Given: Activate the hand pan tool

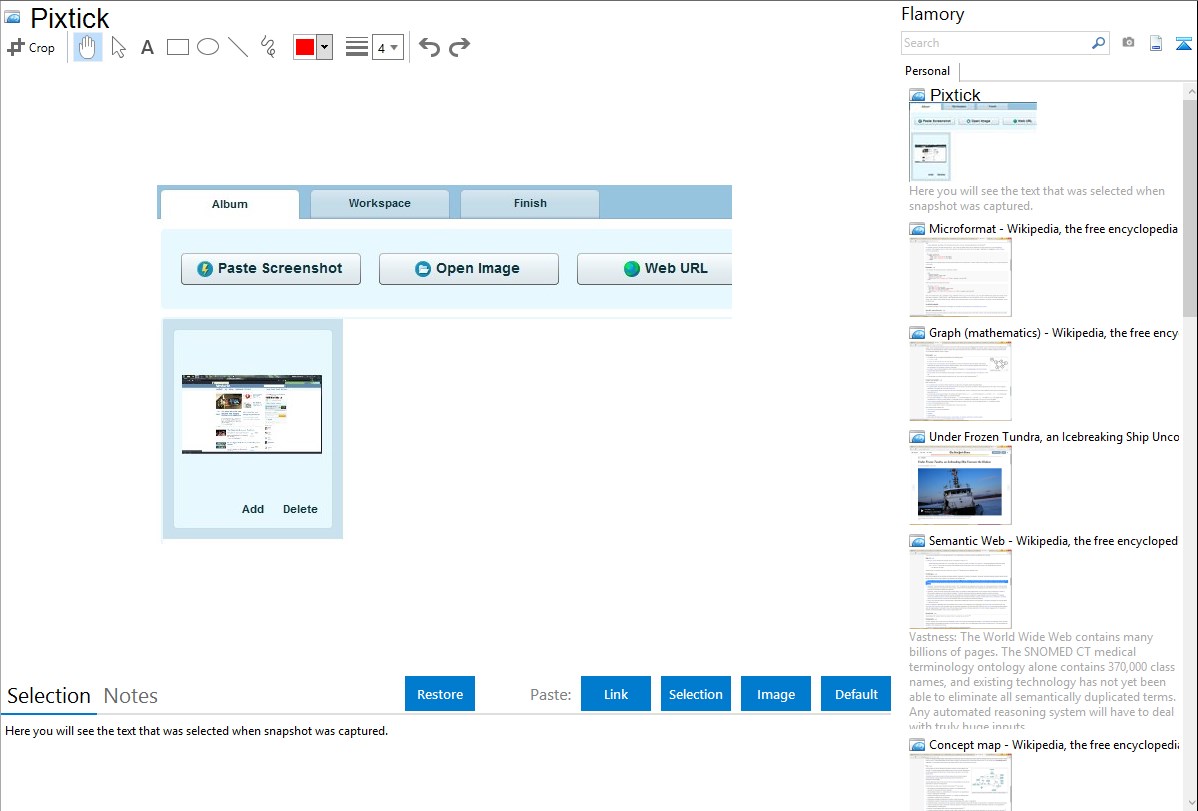Looking at the screenshot, I should [87, 47].
